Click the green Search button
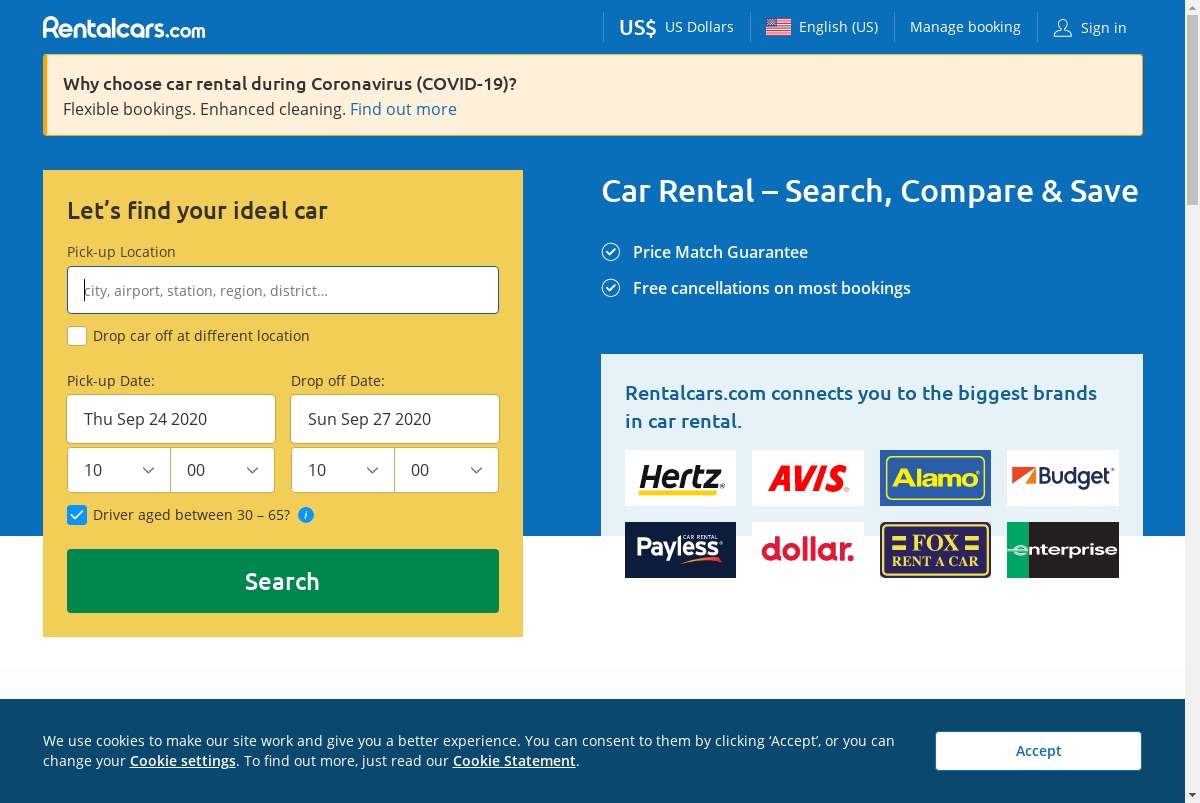Screen dimensions: 1200x803 tap(283, 581)
